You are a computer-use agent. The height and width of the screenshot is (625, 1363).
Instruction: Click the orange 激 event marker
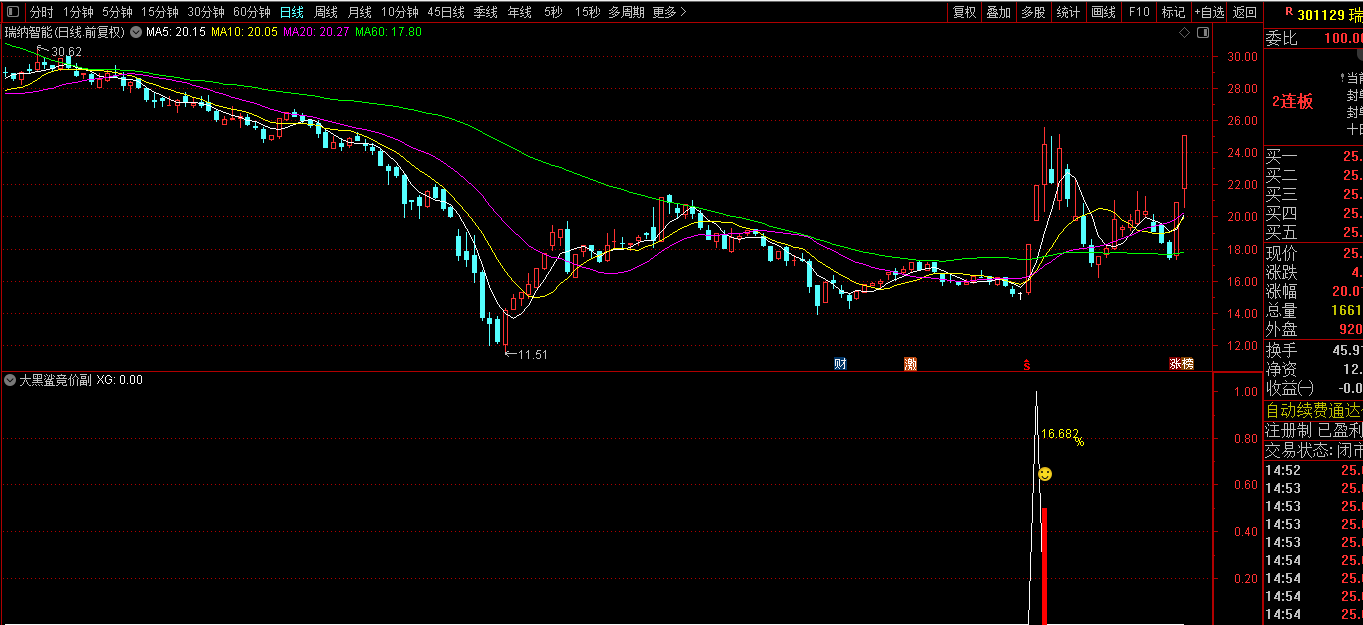point(910,363)
